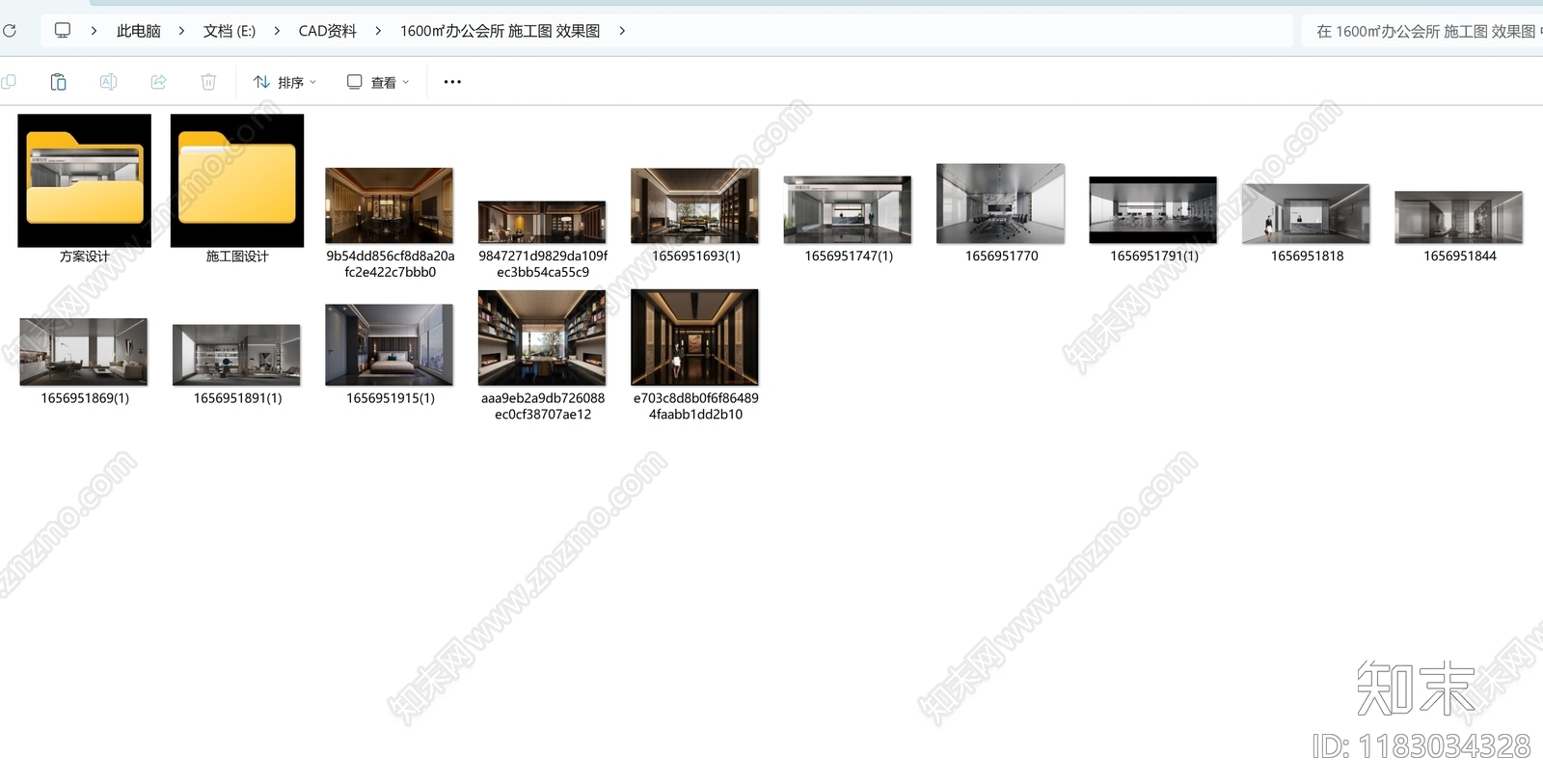Select the 1656951770 image thumbnail
Viewport: 1543px width, 784px height.
tap(1001, 203)
